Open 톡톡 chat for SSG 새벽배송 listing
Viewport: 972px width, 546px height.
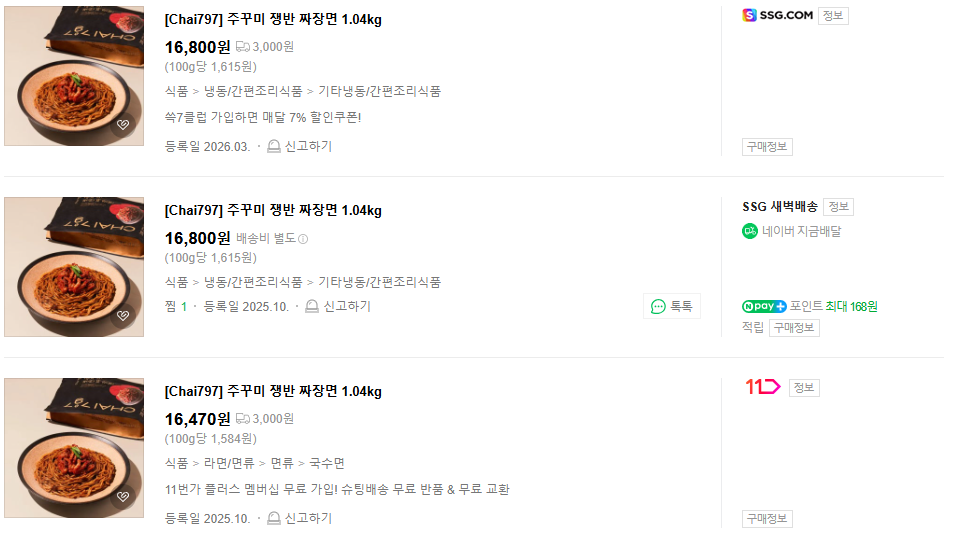click(x=671, y=306)
